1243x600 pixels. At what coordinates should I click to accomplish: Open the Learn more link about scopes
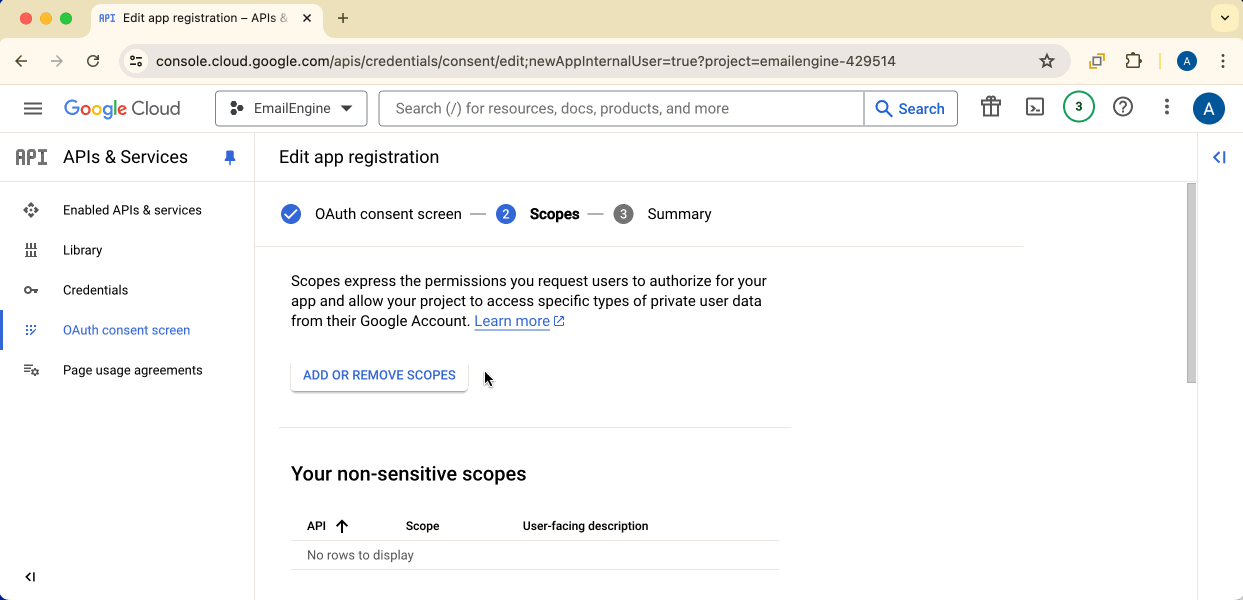pos(512,321)
